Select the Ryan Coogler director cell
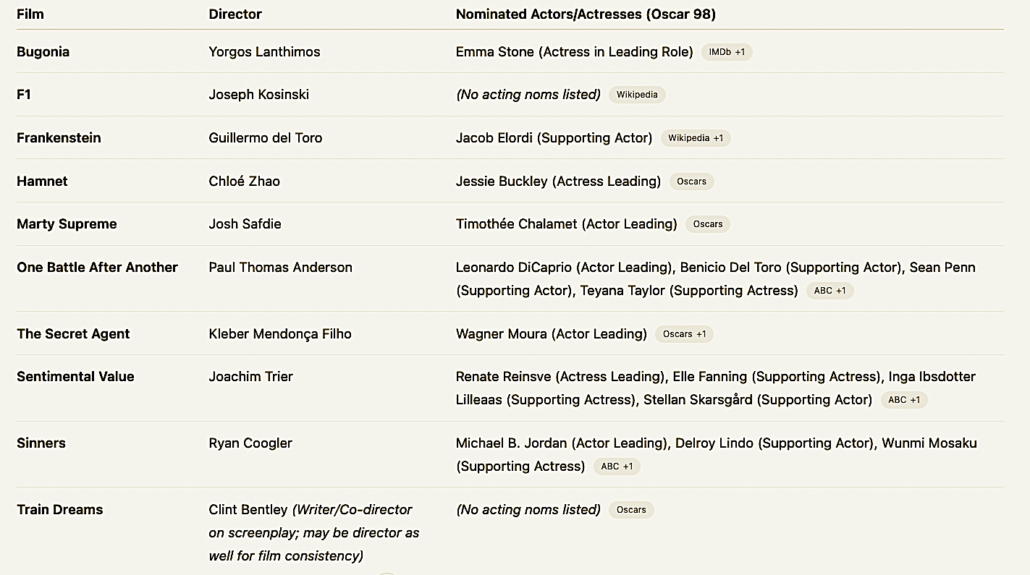 [x=250, y=443]
